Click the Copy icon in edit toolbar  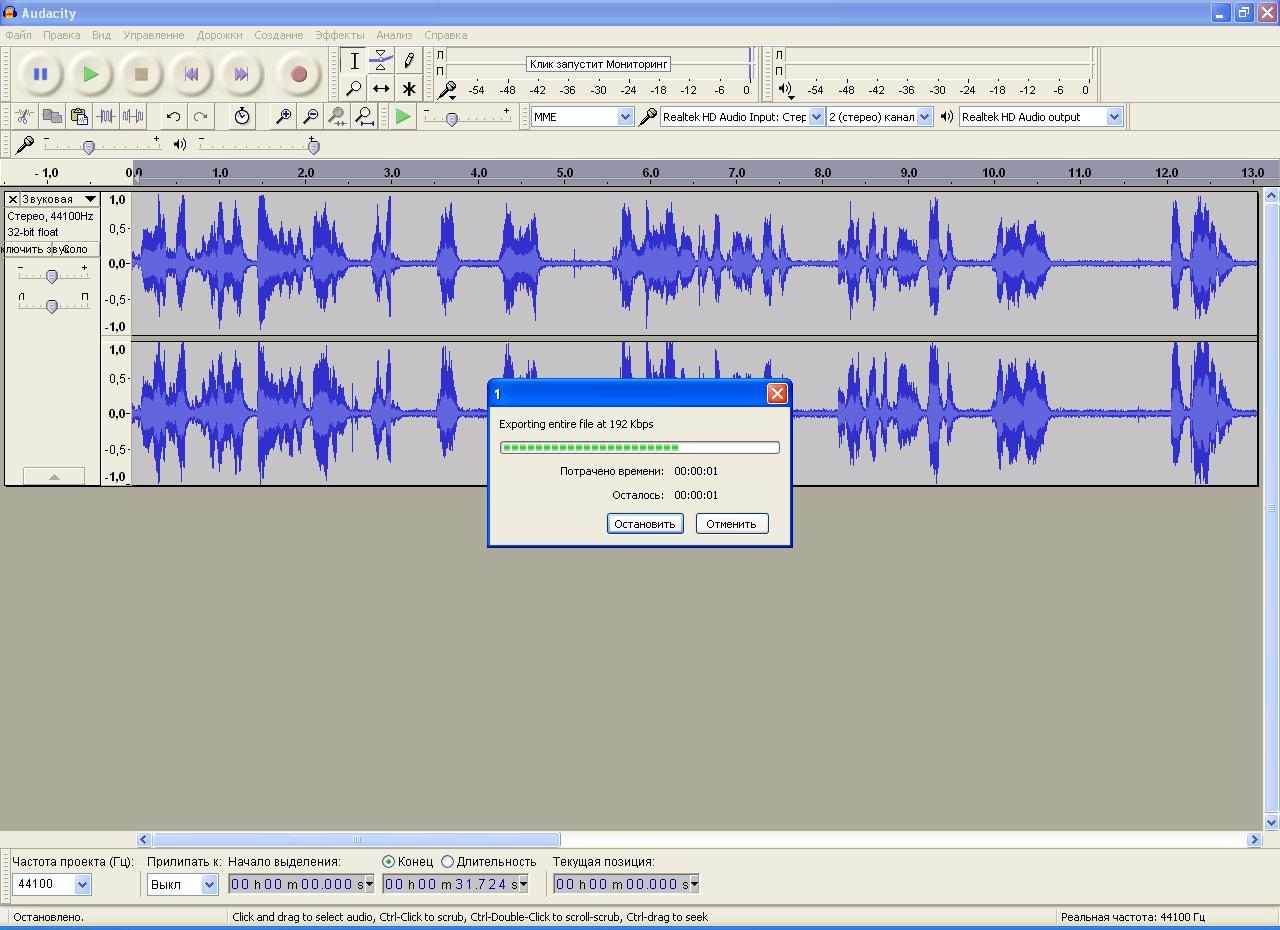click(x=52, y=116)
